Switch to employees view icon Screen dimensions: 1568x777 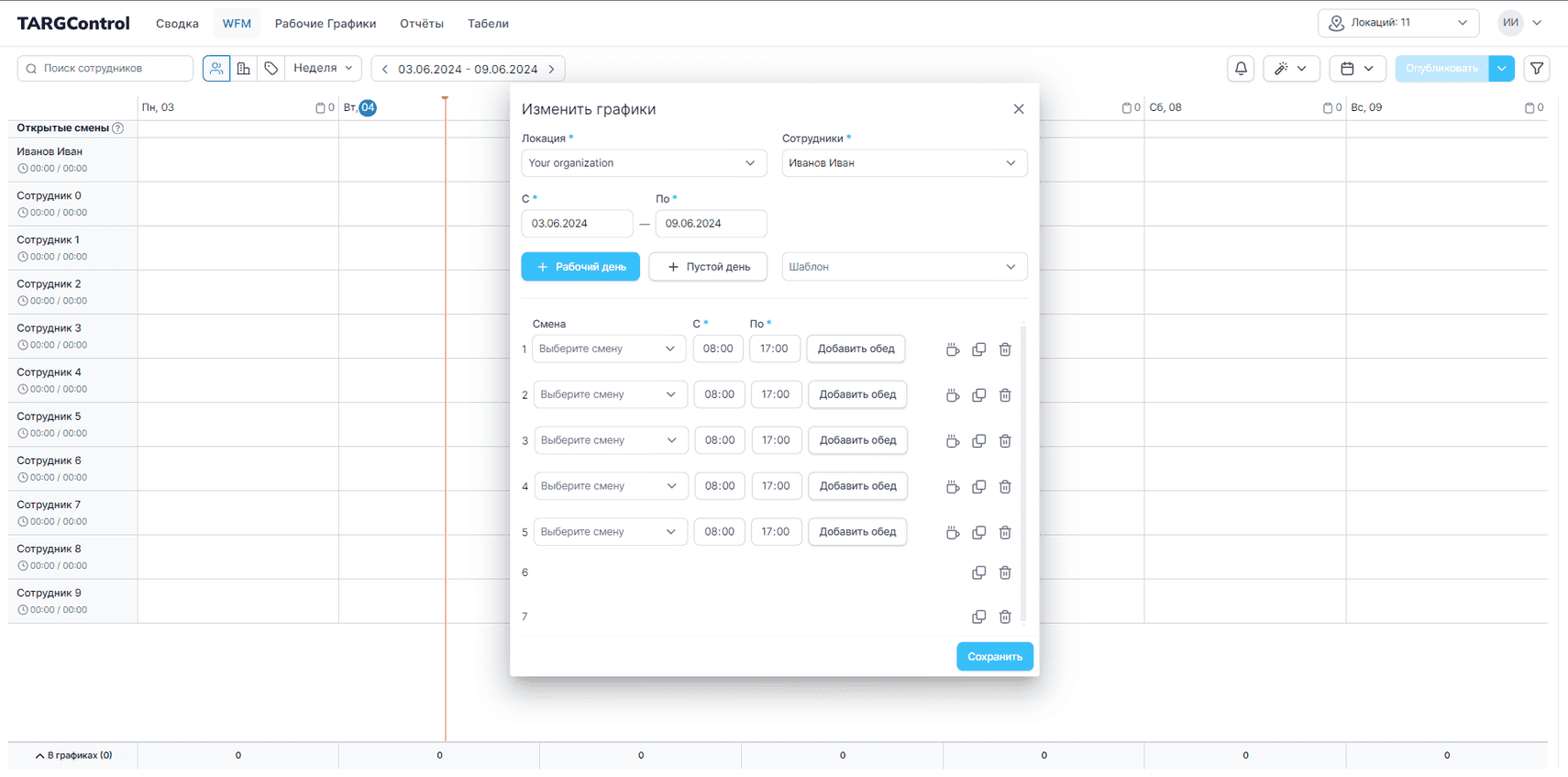216,69
